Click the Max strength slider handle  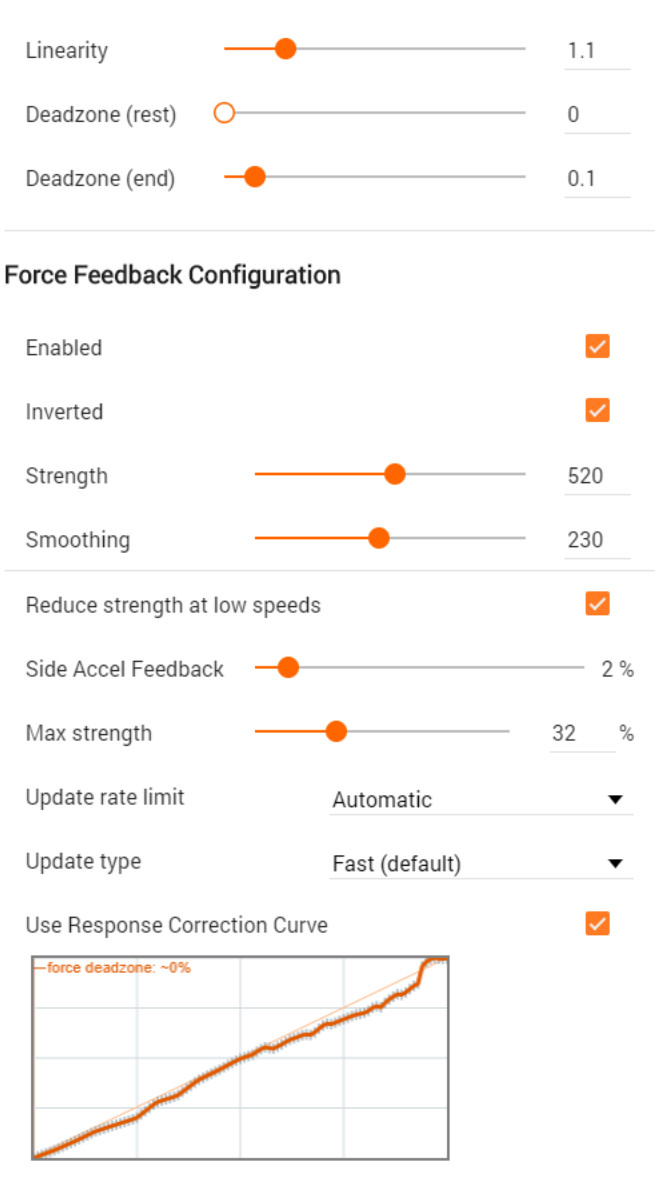coord(336,732)
